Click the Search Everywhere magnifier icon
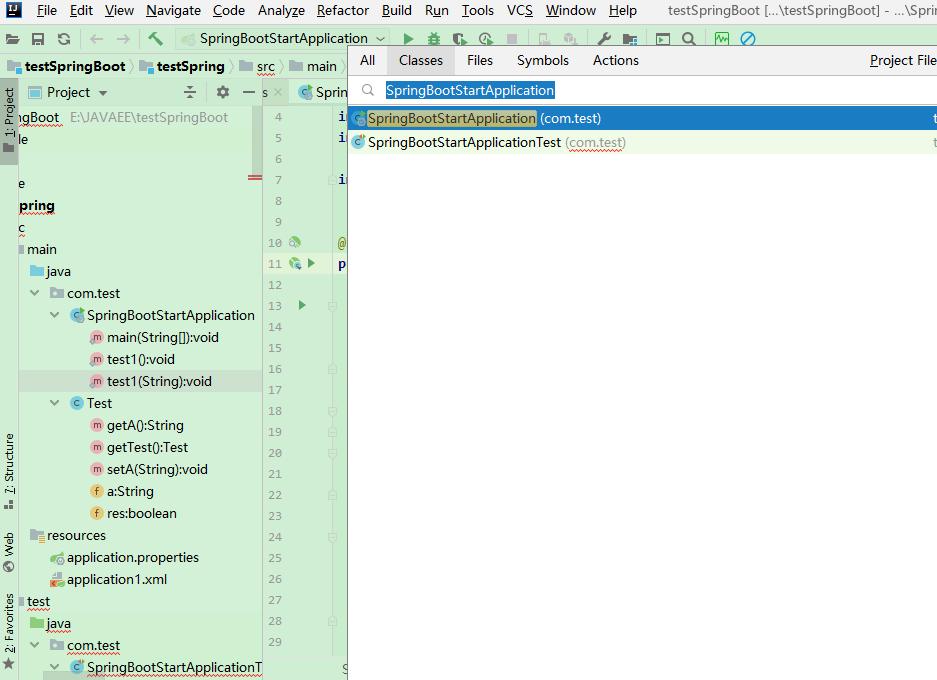937x680 pixels. point(688,39)
